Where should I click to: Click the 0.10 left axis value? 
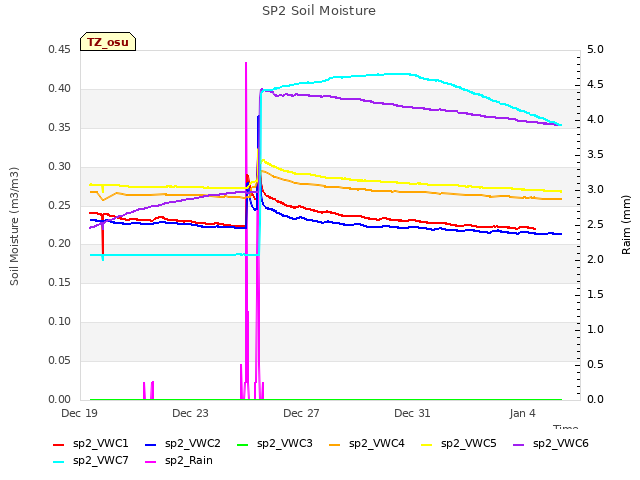point(60,322)
